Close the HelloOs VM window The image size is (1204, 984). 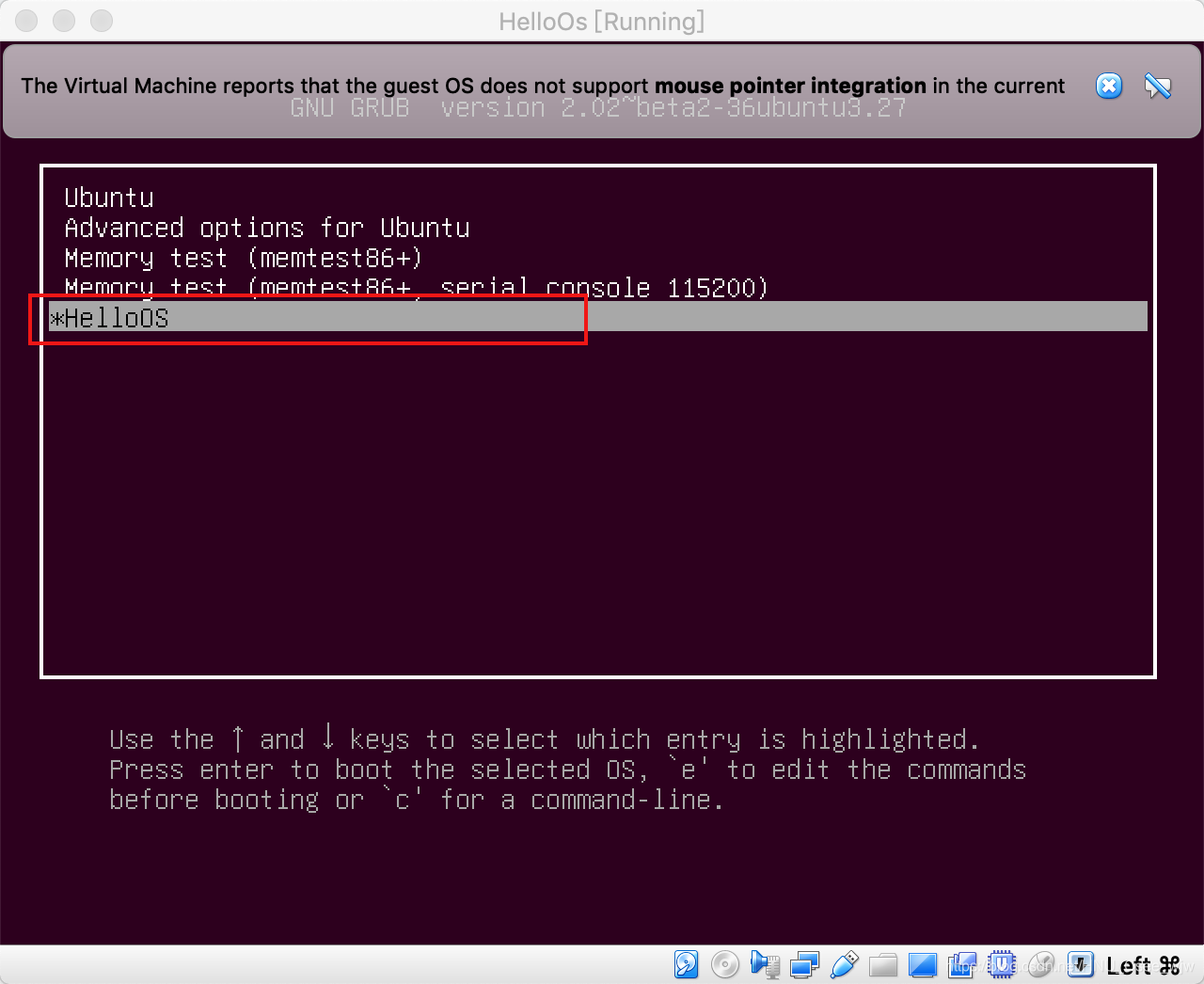tap(26, 21)
